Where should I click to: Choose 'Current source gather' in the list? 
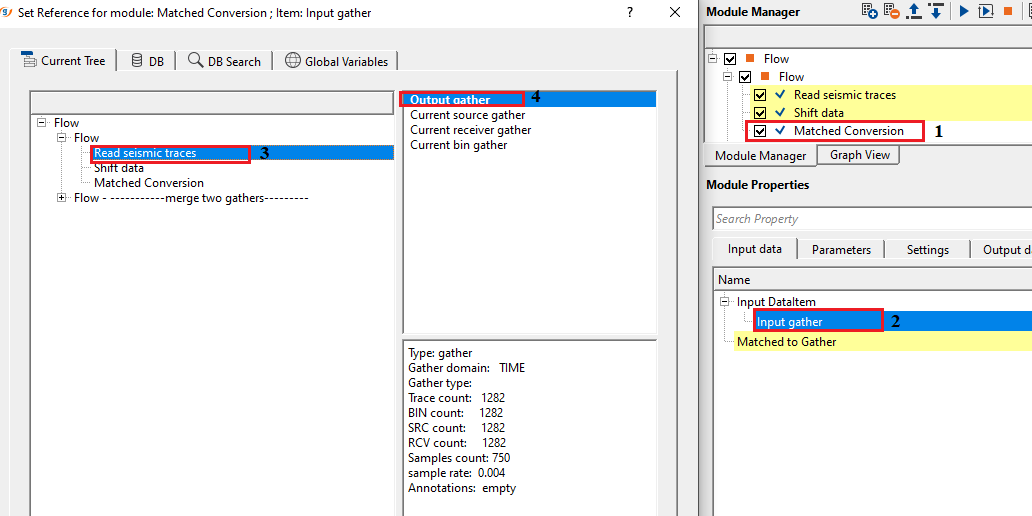point(467,115)
